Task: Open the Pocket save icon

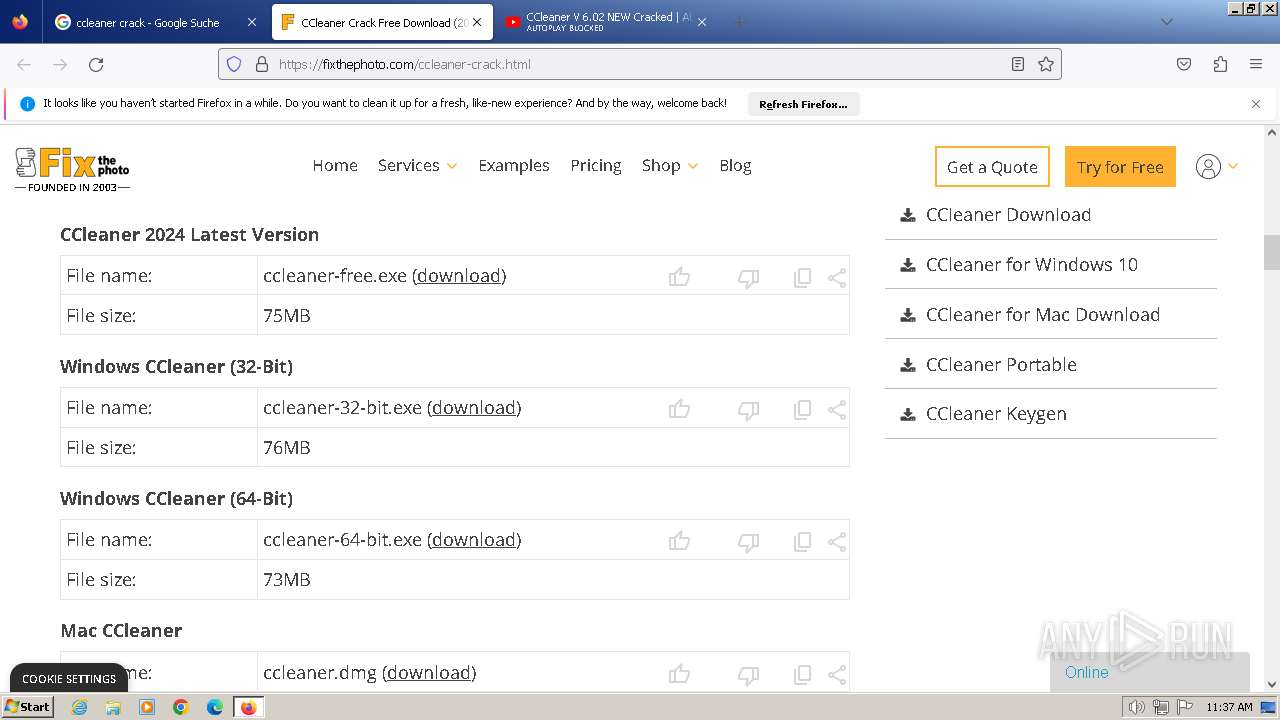Action: (x=1184, y=64)
